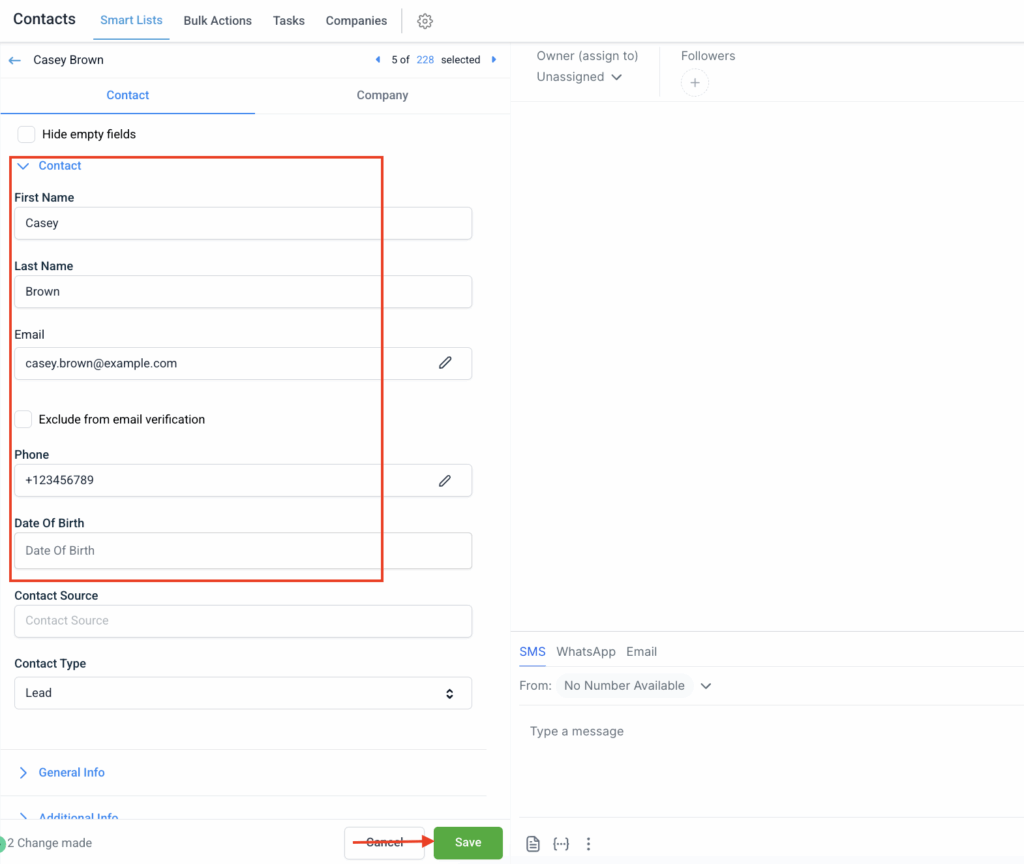Click the back arrow beside Casey Brown
Image resolution: width=1024 pixels, height=864 pixels.
(15, 60)
